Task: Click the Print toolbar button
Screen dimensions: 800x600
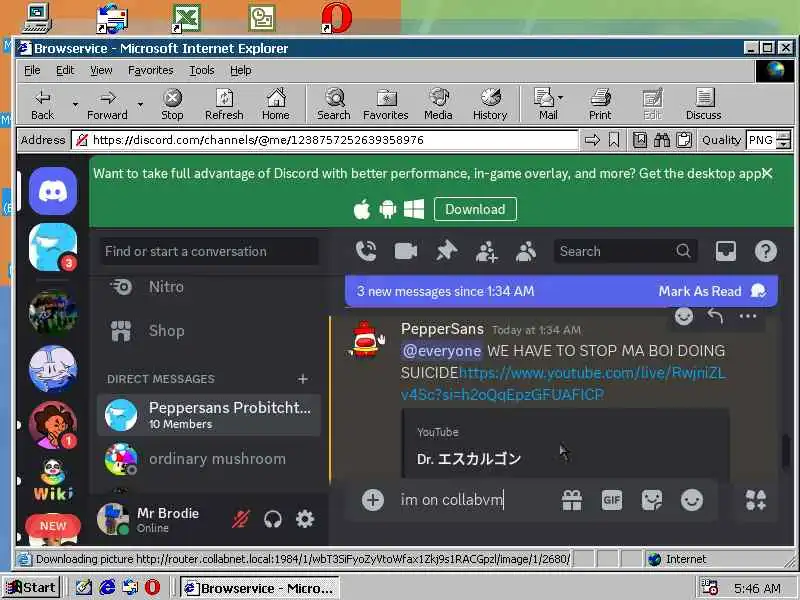Action: tap(600, 105)
